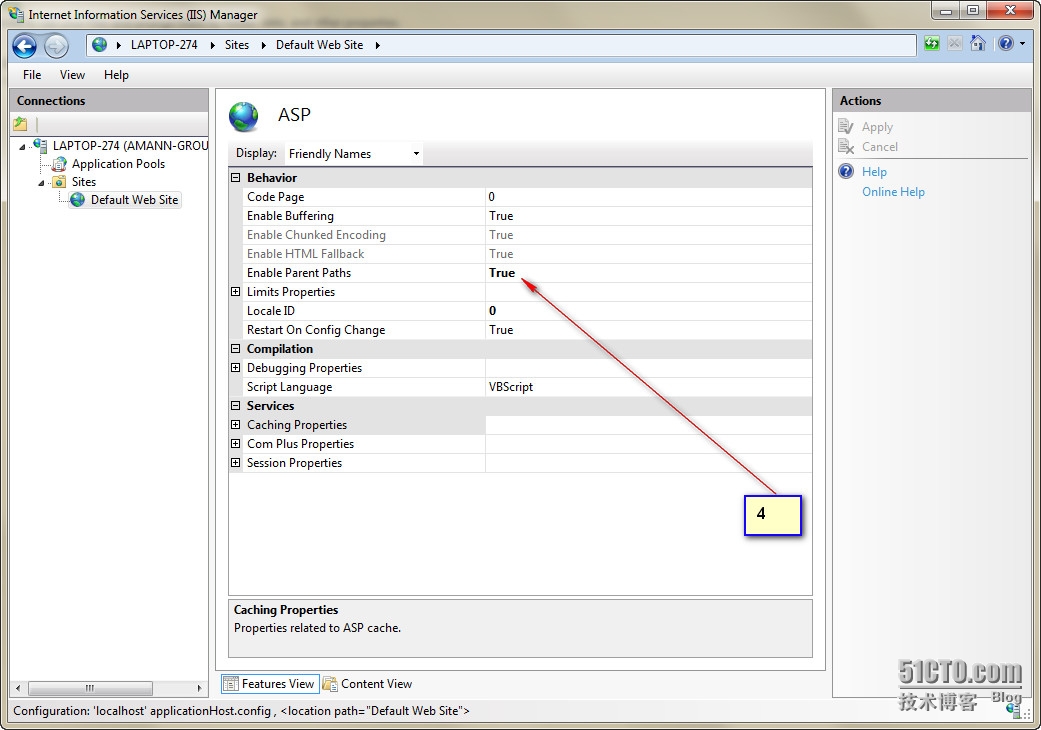Viewport: 1041px width, 730px height.
Task: Click the Cancel icon in the Actions pane
Action: click(846, 147)
